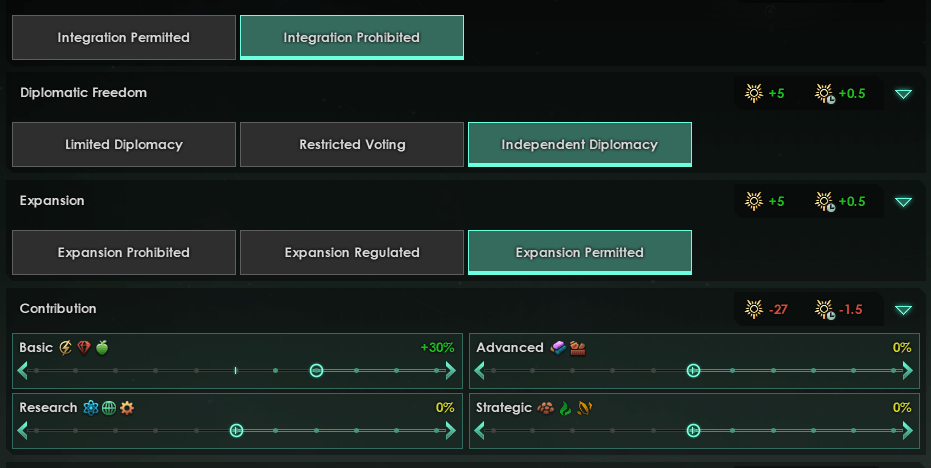931x468 pixels.
Task: Choose Expansion Prohibited setting
Action: pos(124,252)
